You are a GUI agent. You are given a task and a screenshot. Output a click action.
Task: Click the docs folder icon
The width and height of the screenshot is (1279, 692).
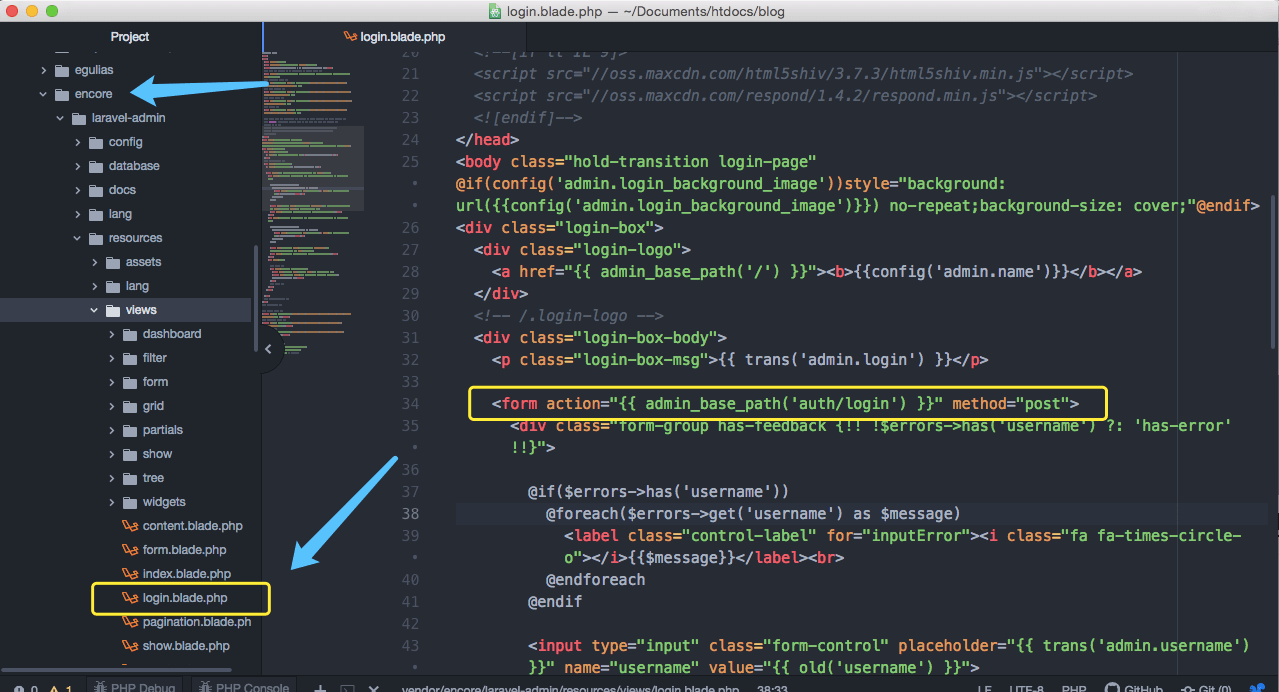click(96, 190)
